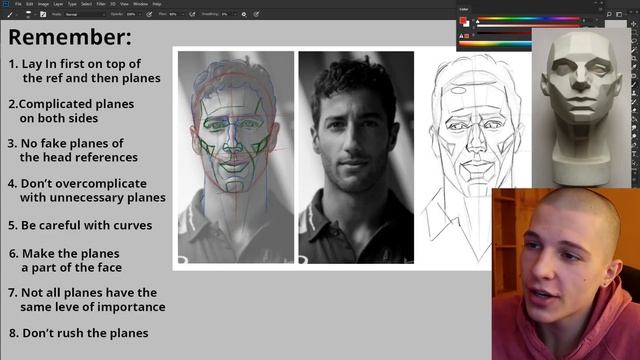
Task: Click text 'No fake planes of'
Action: 72,143
